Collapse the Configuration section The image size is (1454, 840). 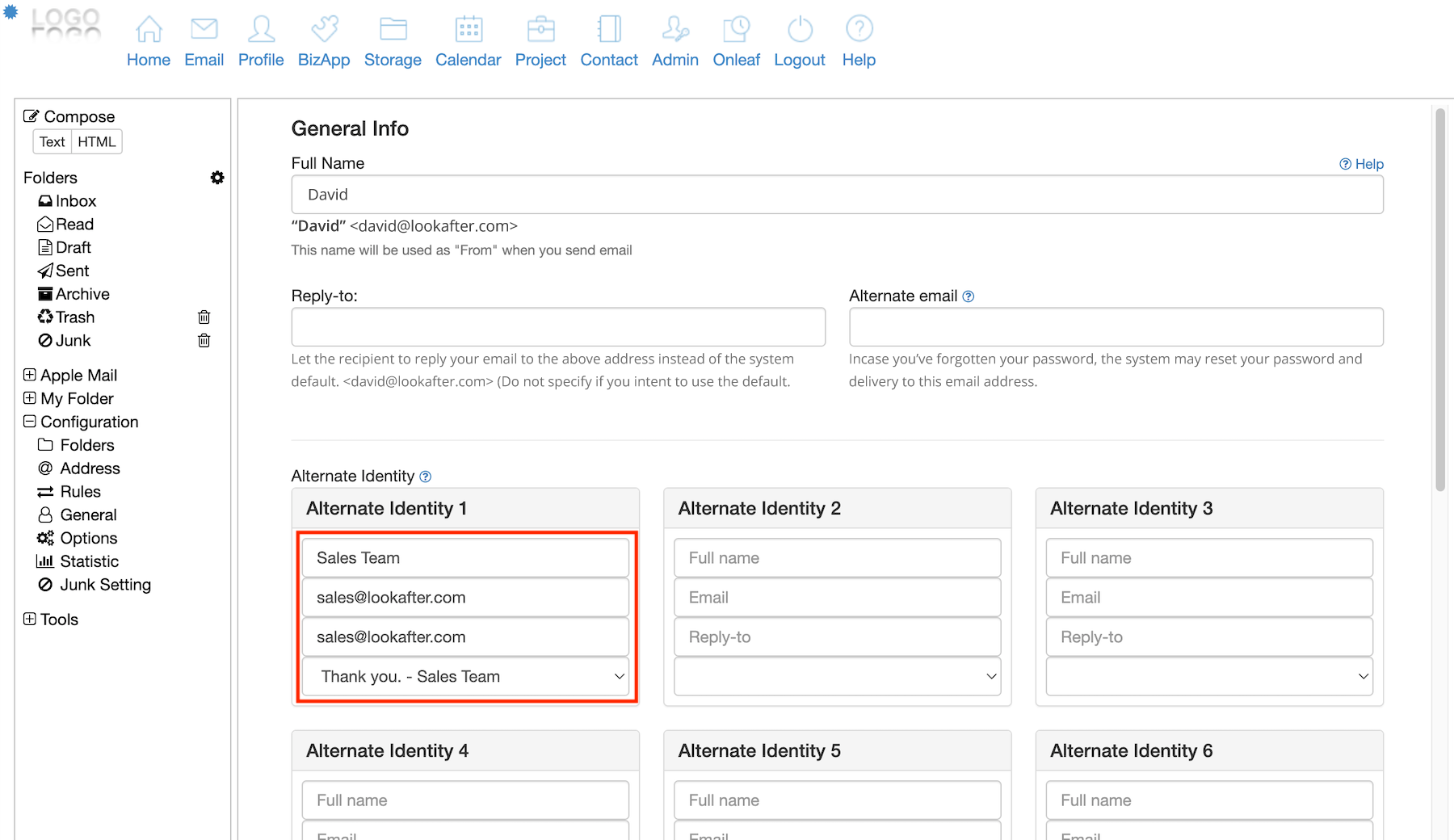pos(30,422)
